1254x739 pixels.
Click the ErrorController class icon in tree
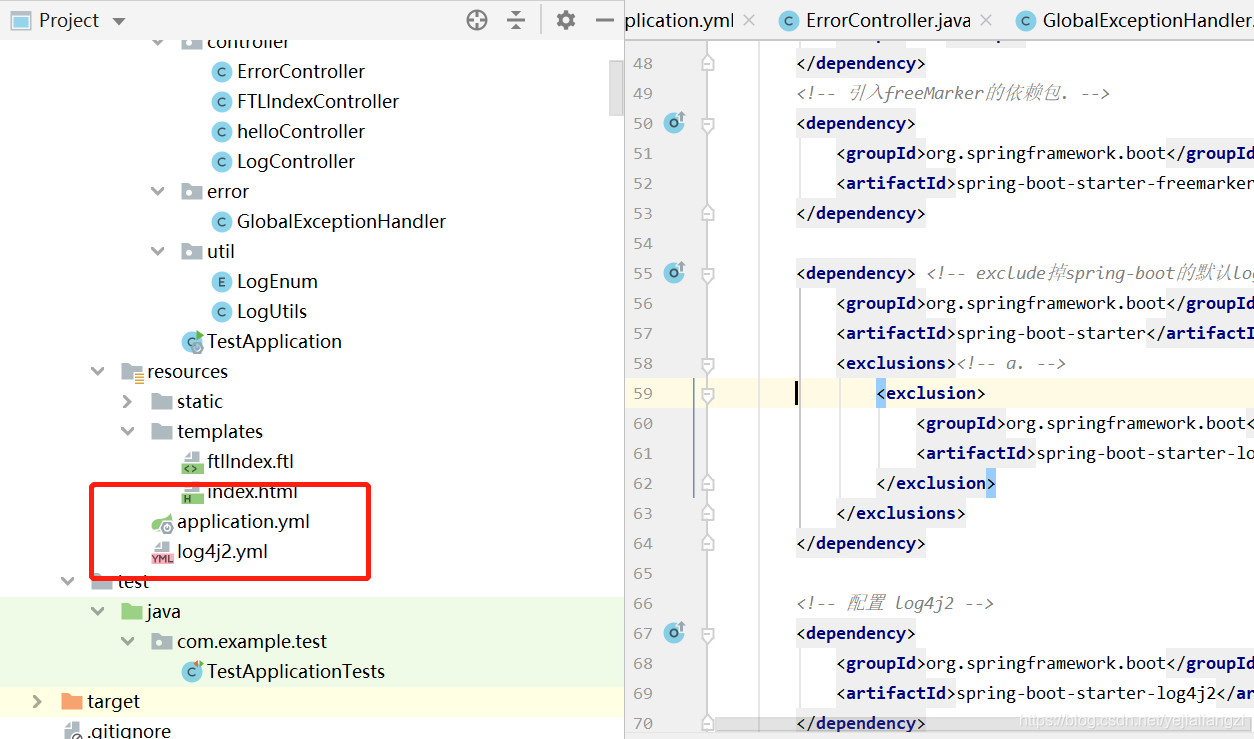tap(222, 72)
